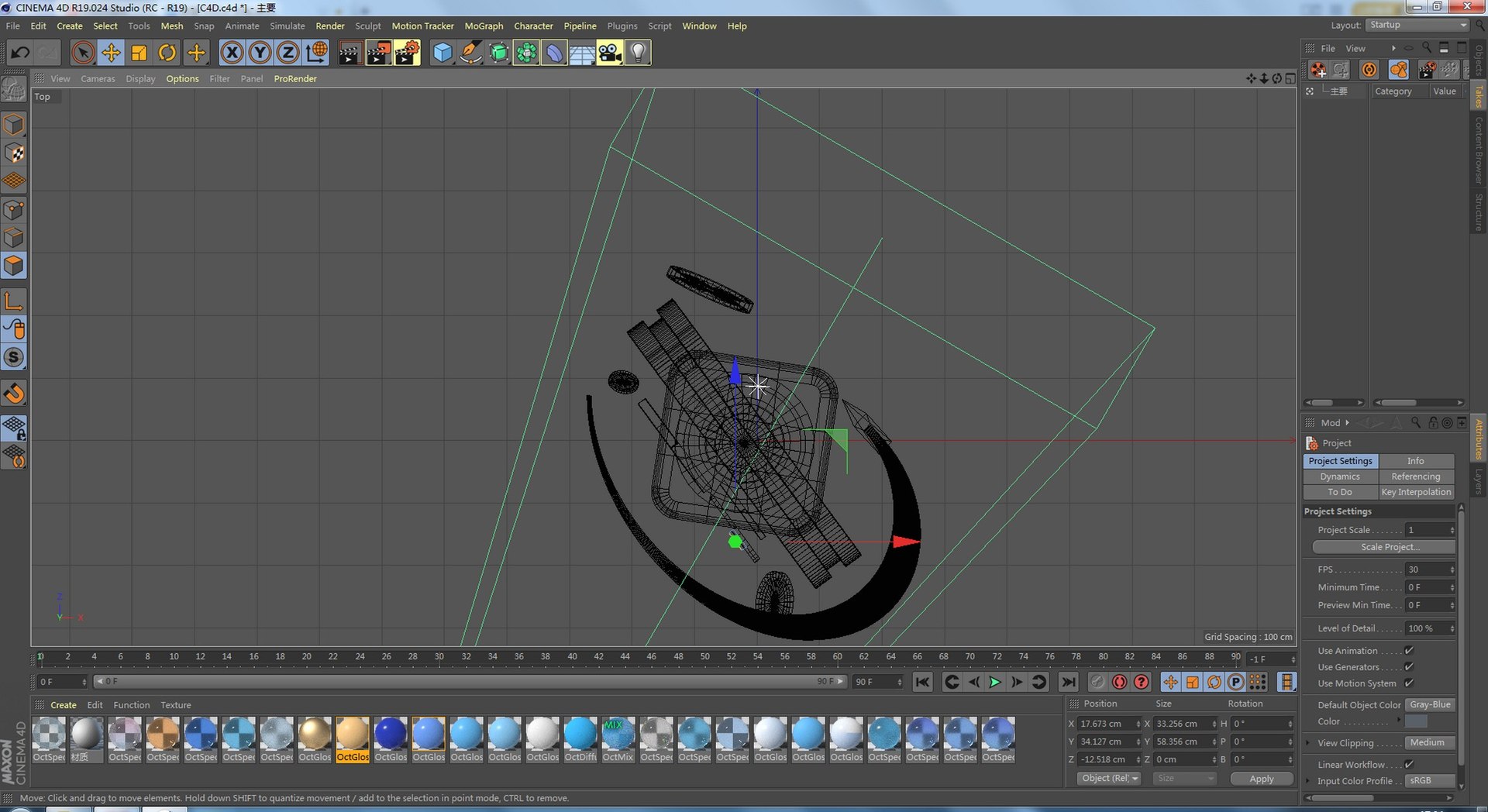Add a Subdivision Surface generator
Viewport: 1488px width, 812px height.
point(498,53)
